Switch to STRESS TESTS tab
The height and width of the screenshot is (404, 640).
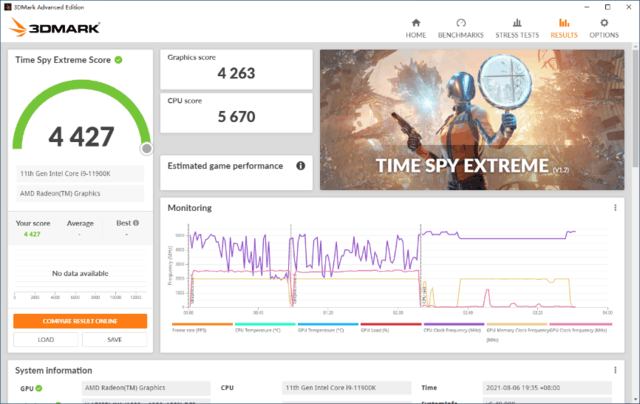point(517,29)
